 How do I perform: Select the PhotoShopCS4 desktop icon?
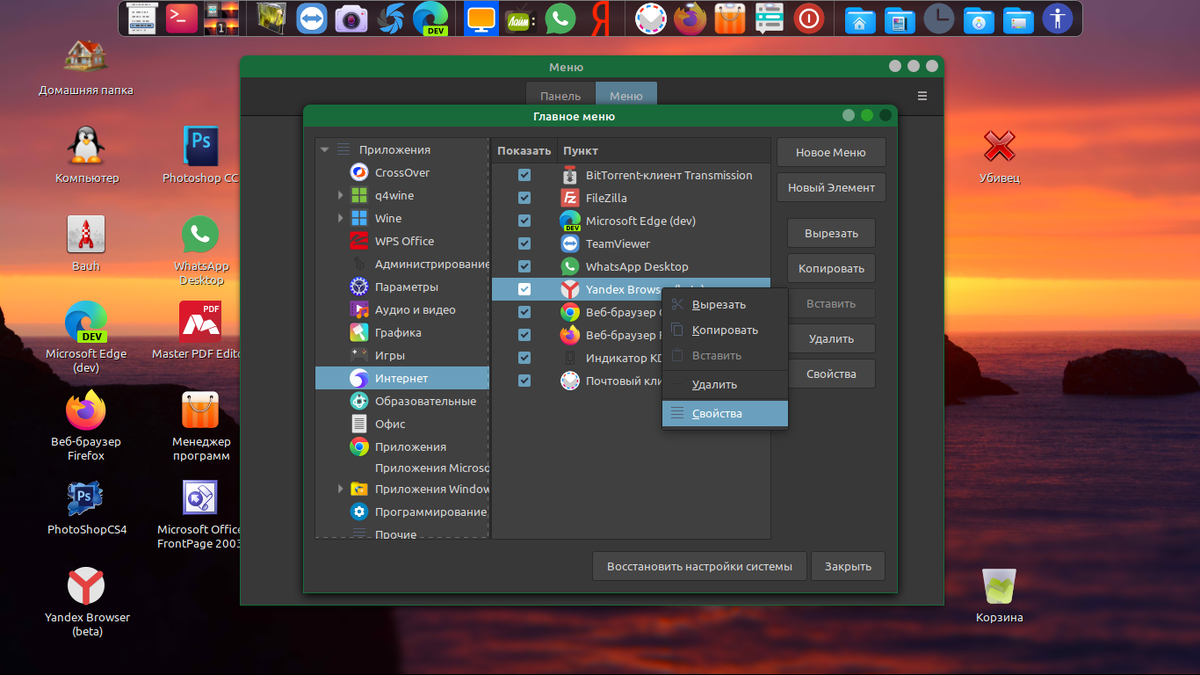(87, 508)
